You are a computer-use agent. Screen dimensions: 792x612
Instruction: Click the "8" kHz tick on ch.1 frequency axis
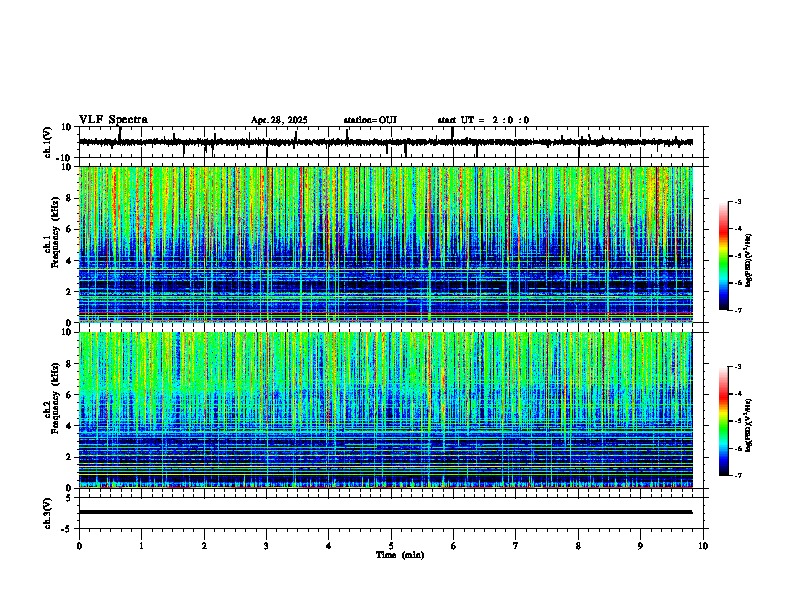pos(69,198)
